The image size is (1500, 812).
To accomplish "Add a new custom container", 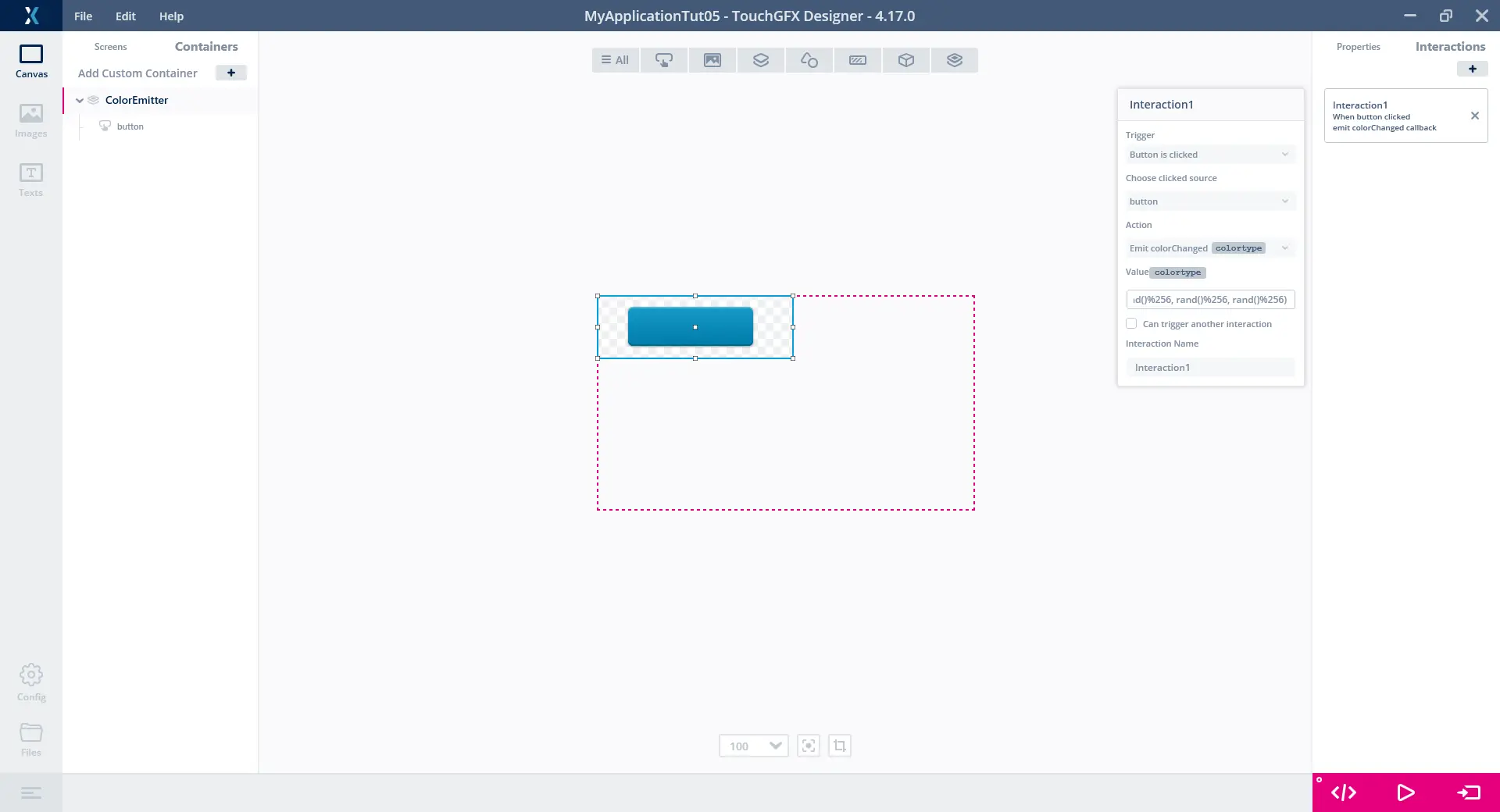I will (x=230, y=73).
